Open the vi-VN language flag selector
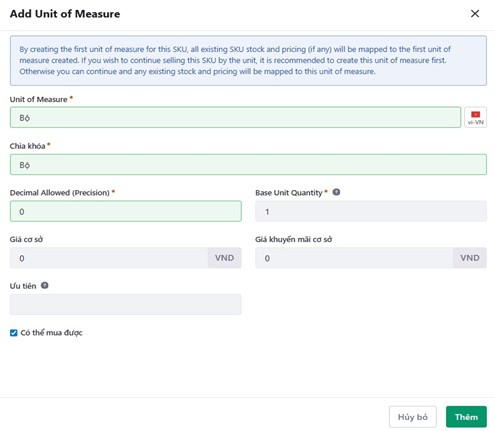 pyautogui.click(x=475, y=117)
